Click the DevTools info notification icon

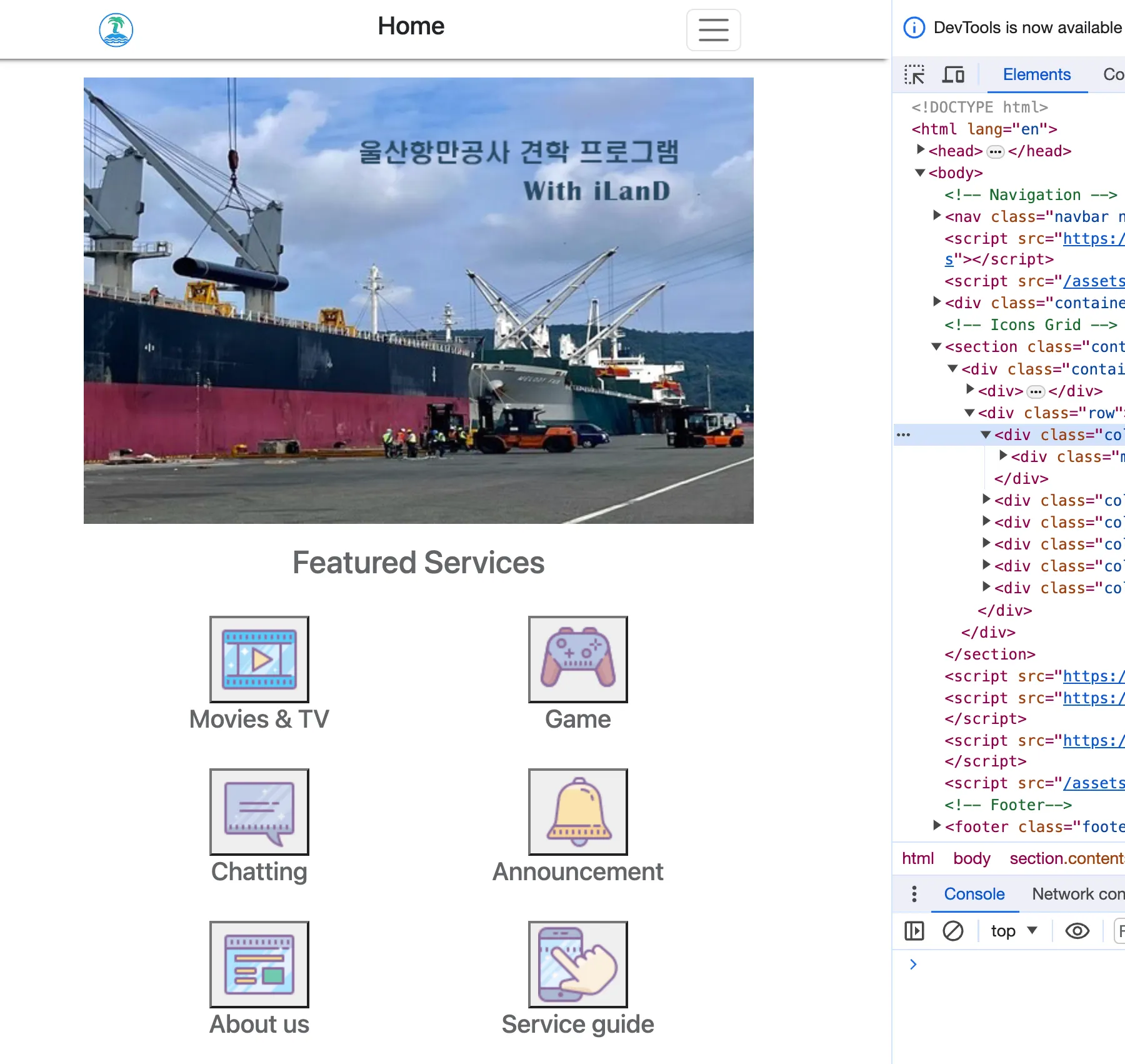pyautogui.click(x=914, y=28)
